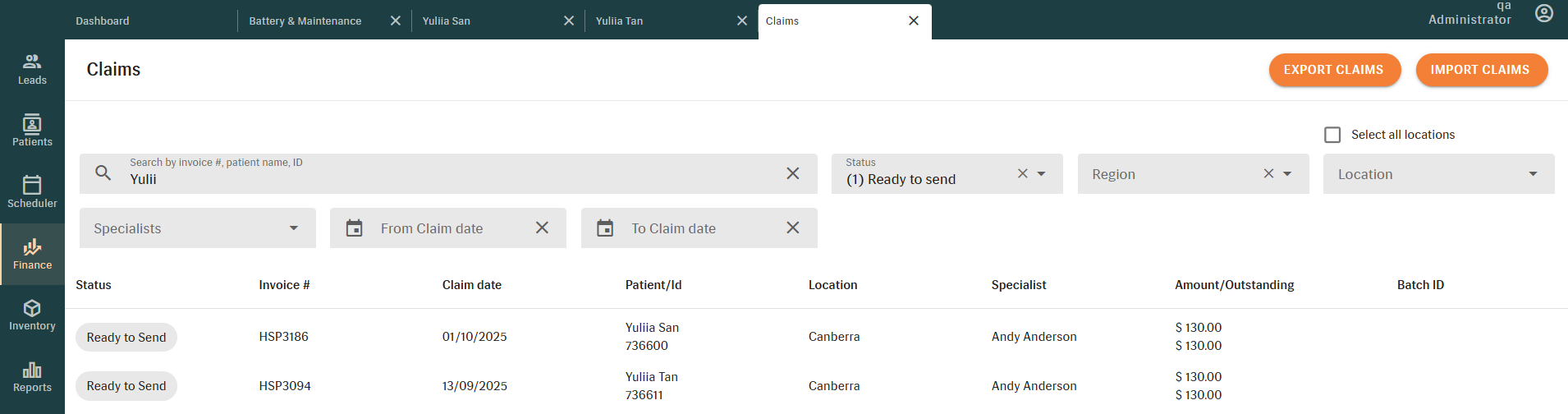Open the Specialists dropdown

coord(293,228)
